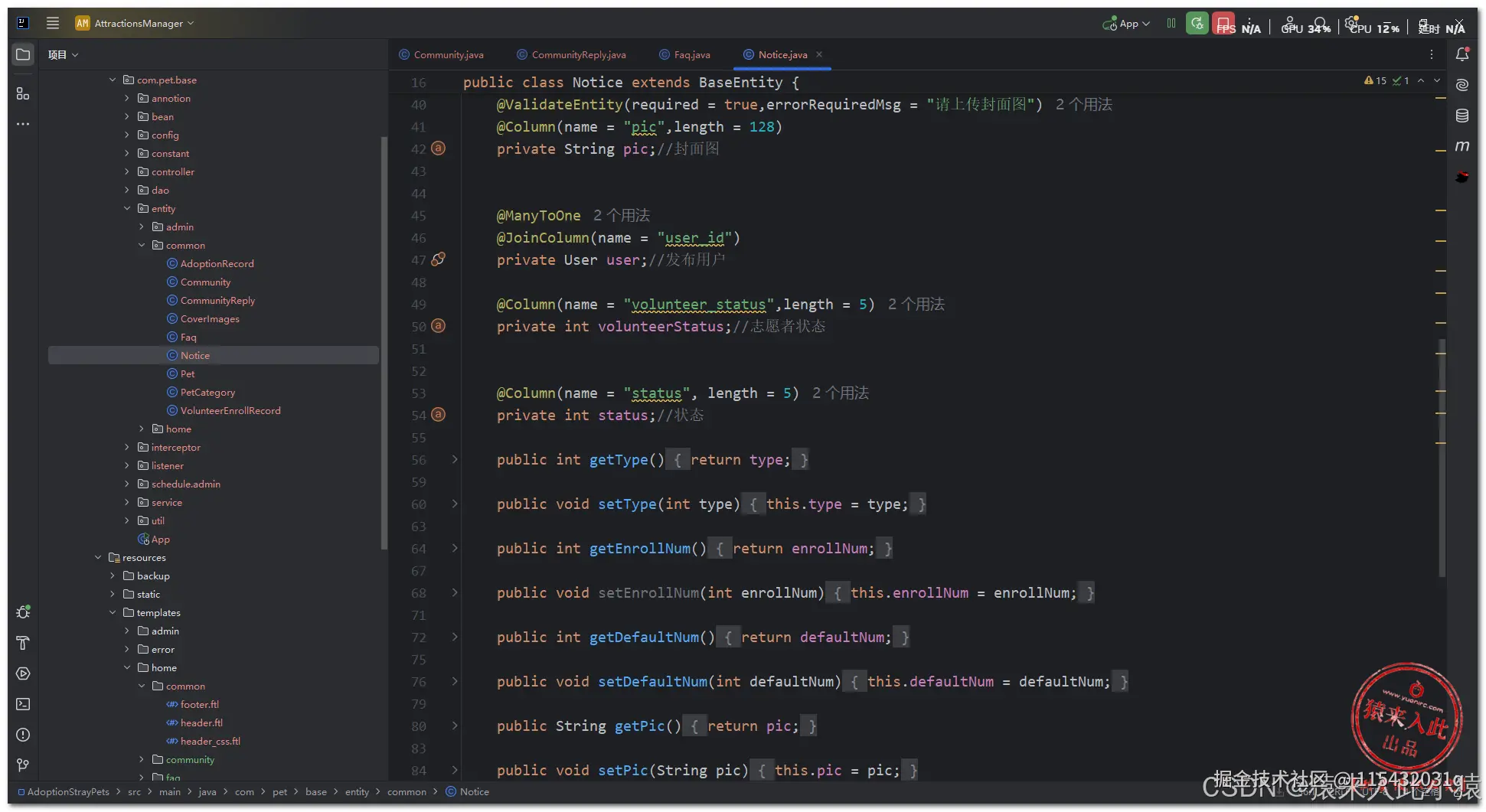Click the gutter icon on line 50
This screenshot has width=1486, height=812.
(x=438, y=326)
